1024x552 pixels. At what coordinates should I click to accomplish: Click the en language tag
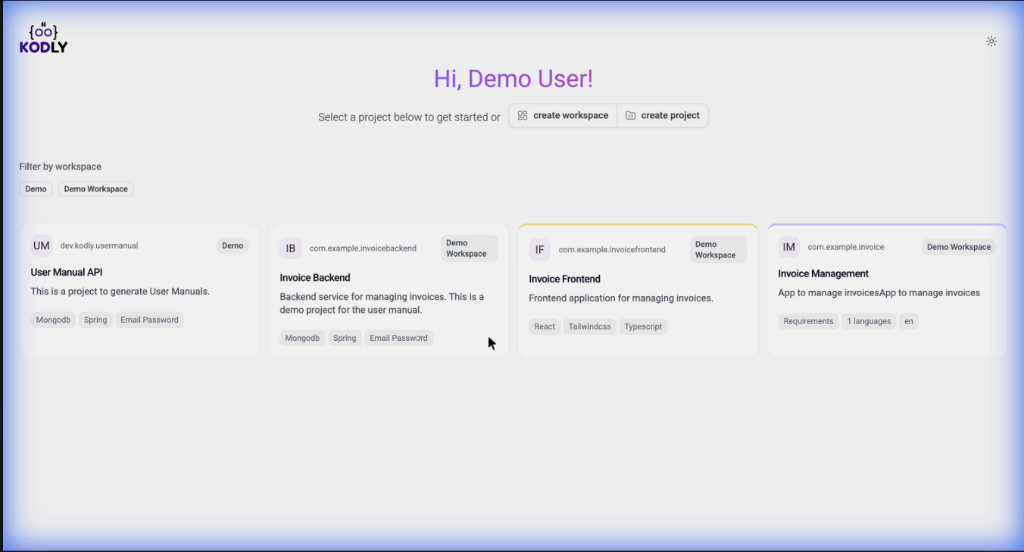coord(908,321)
